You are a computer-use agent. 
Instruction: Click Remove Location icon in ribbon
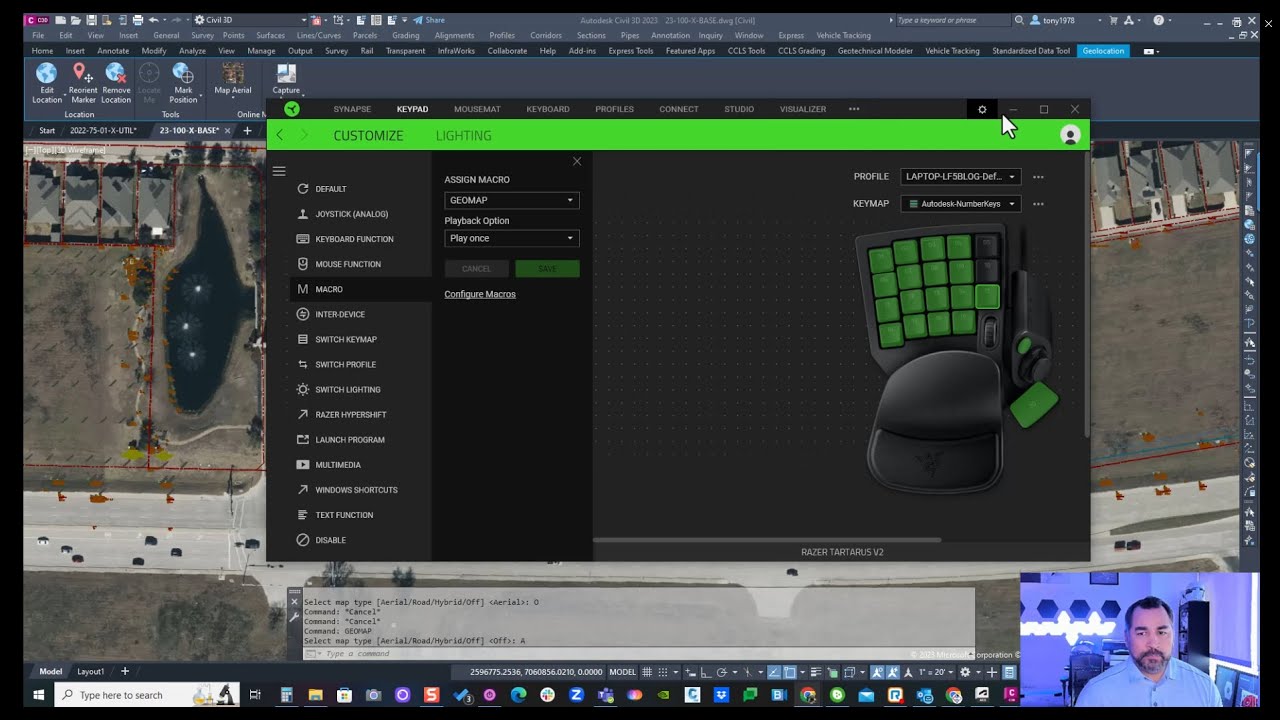(116, 73)
